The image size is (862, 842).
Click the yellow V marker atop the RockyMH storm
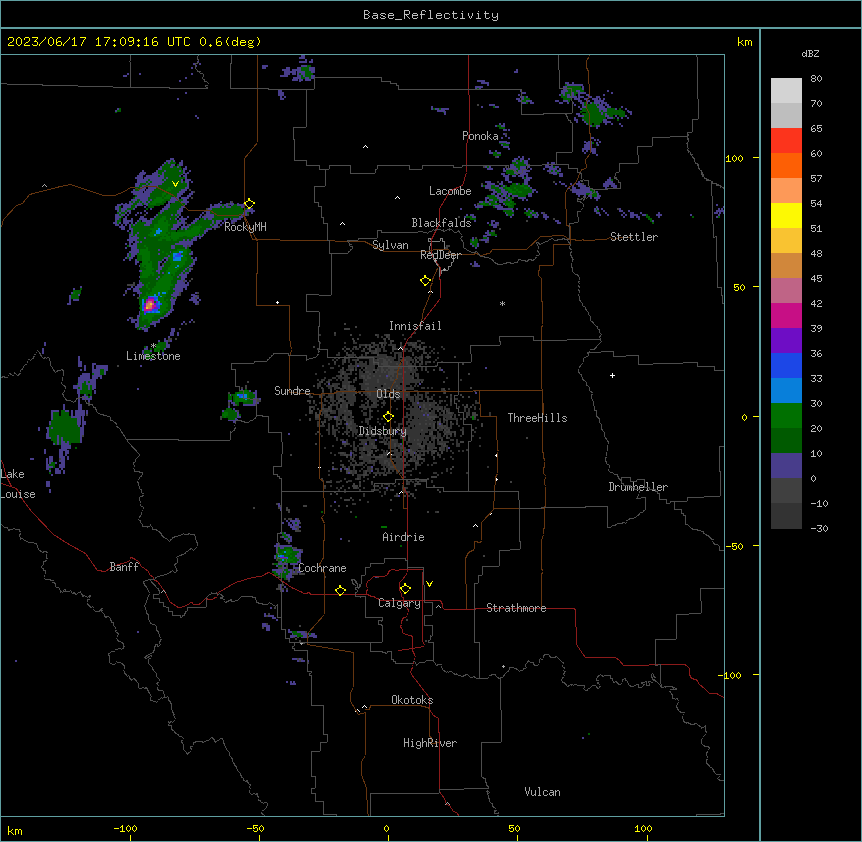175,184
